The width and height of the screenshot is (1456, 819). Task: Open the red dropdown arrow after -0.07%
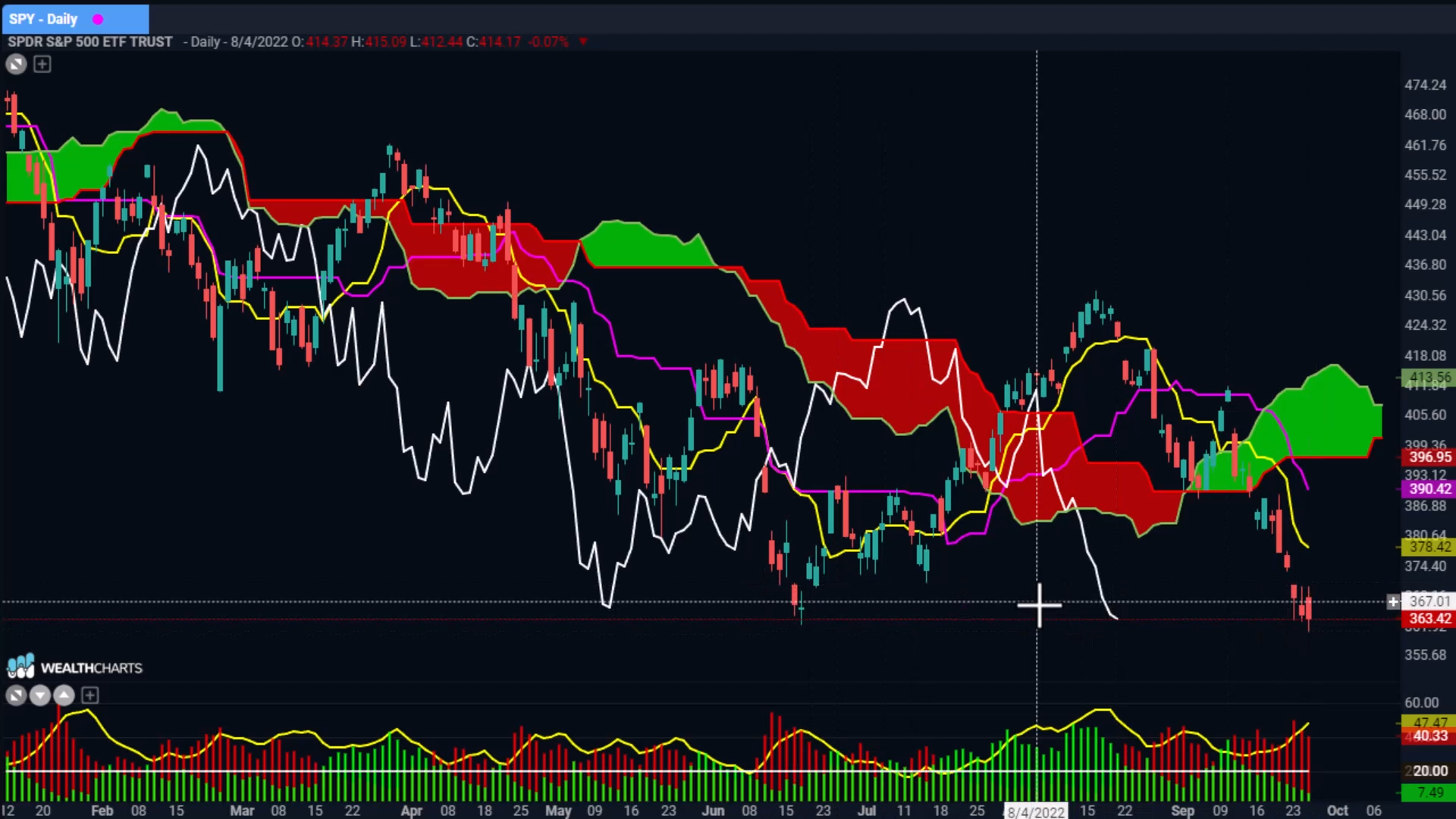tap(583, 42)
